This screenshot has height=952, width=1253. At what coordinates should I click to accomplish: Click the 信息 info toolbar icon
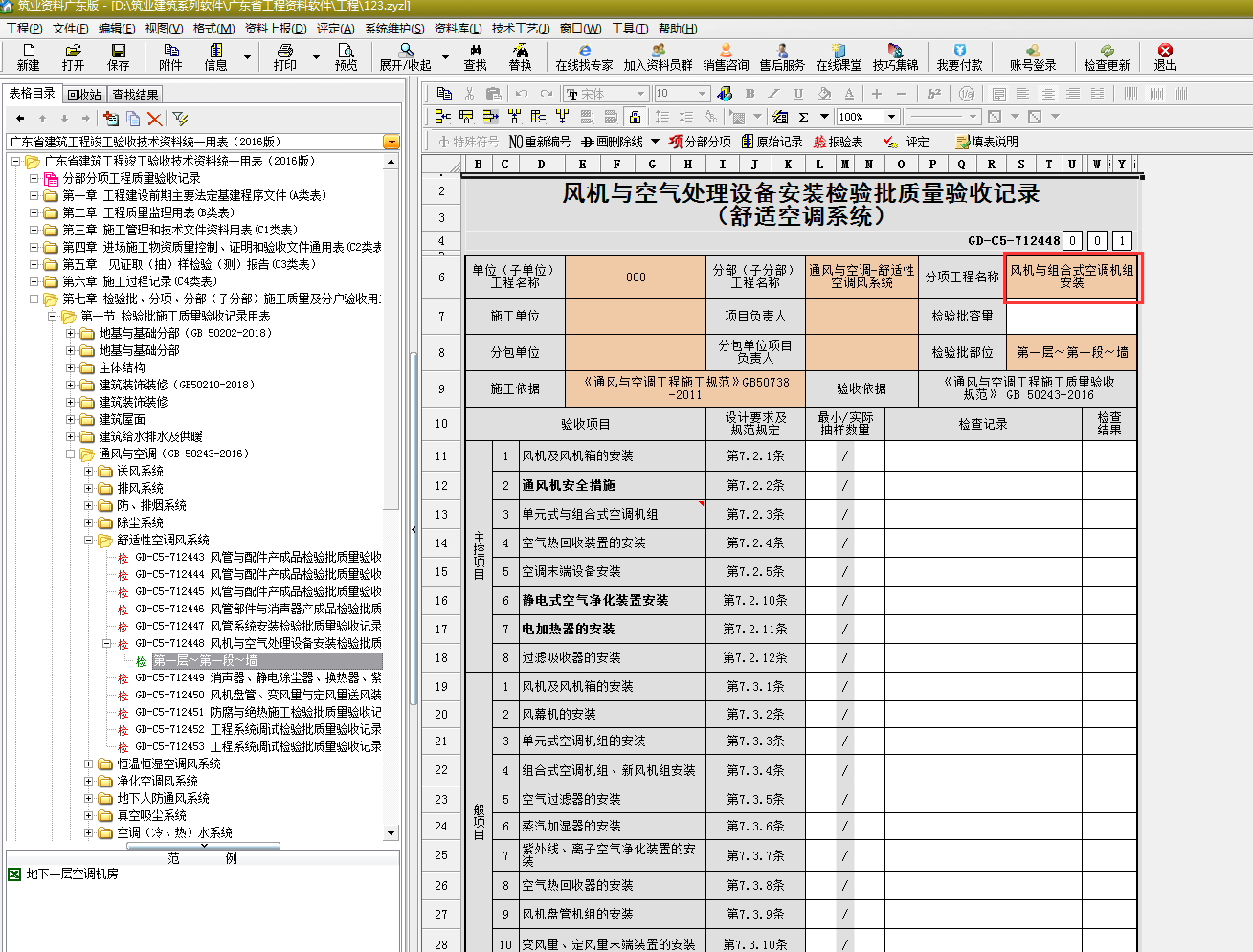pyautogui.click(x=215, y=57)
